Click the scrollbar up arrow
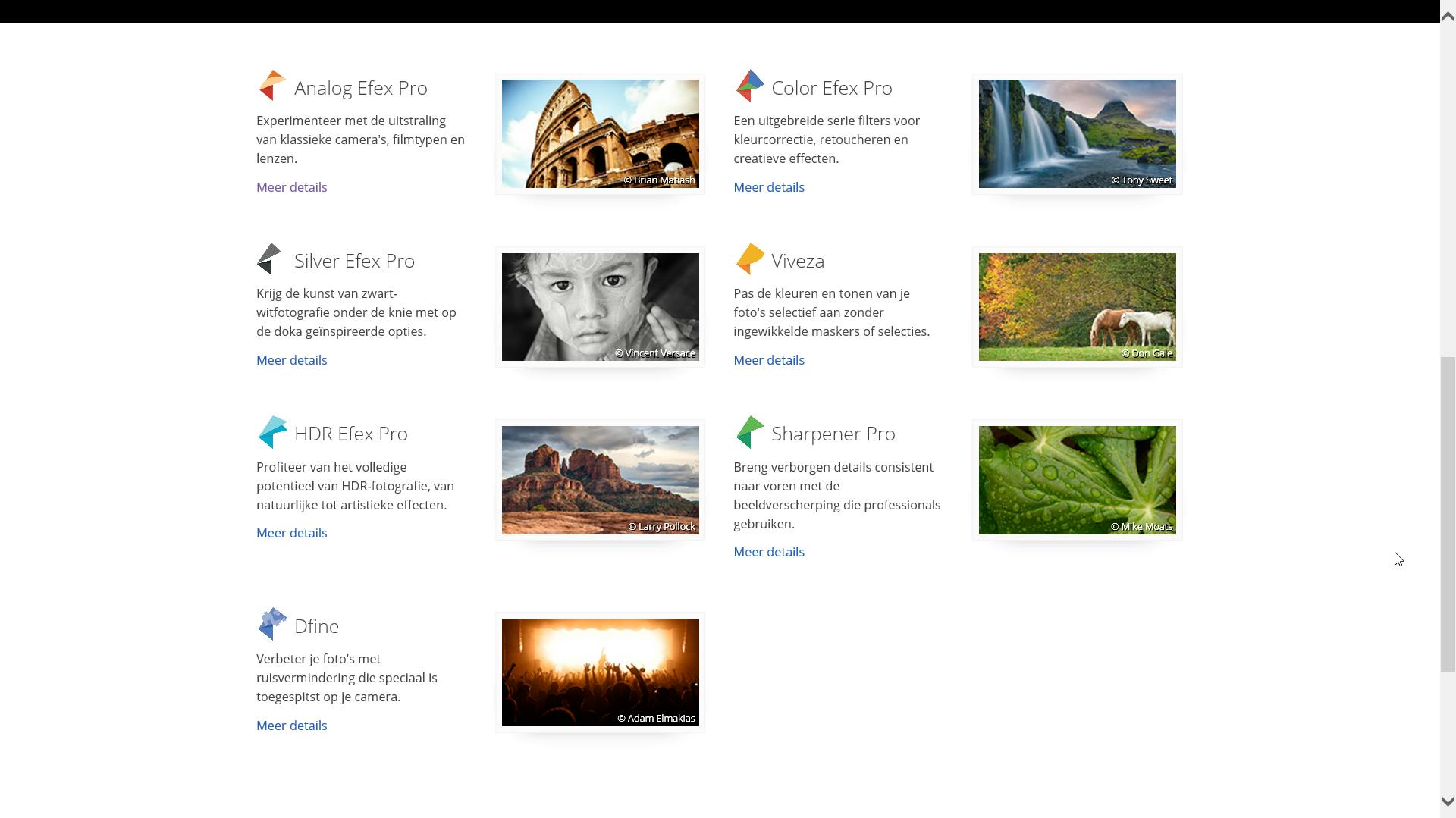This screenshot has width=1456, height=818. [1447, 17]
